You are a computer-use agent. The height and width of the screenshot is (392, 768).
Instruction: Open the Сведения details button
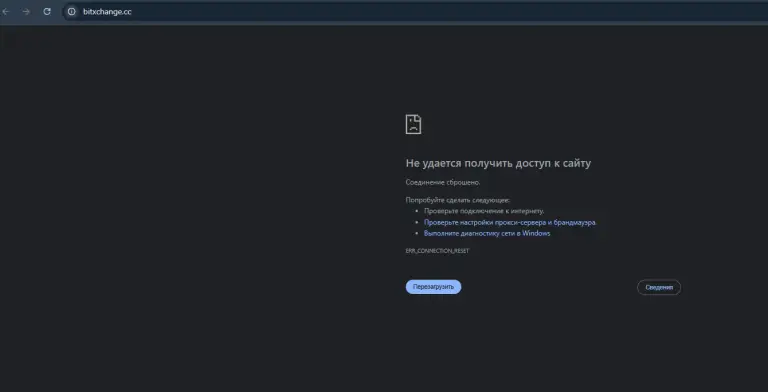coord(659,287)
